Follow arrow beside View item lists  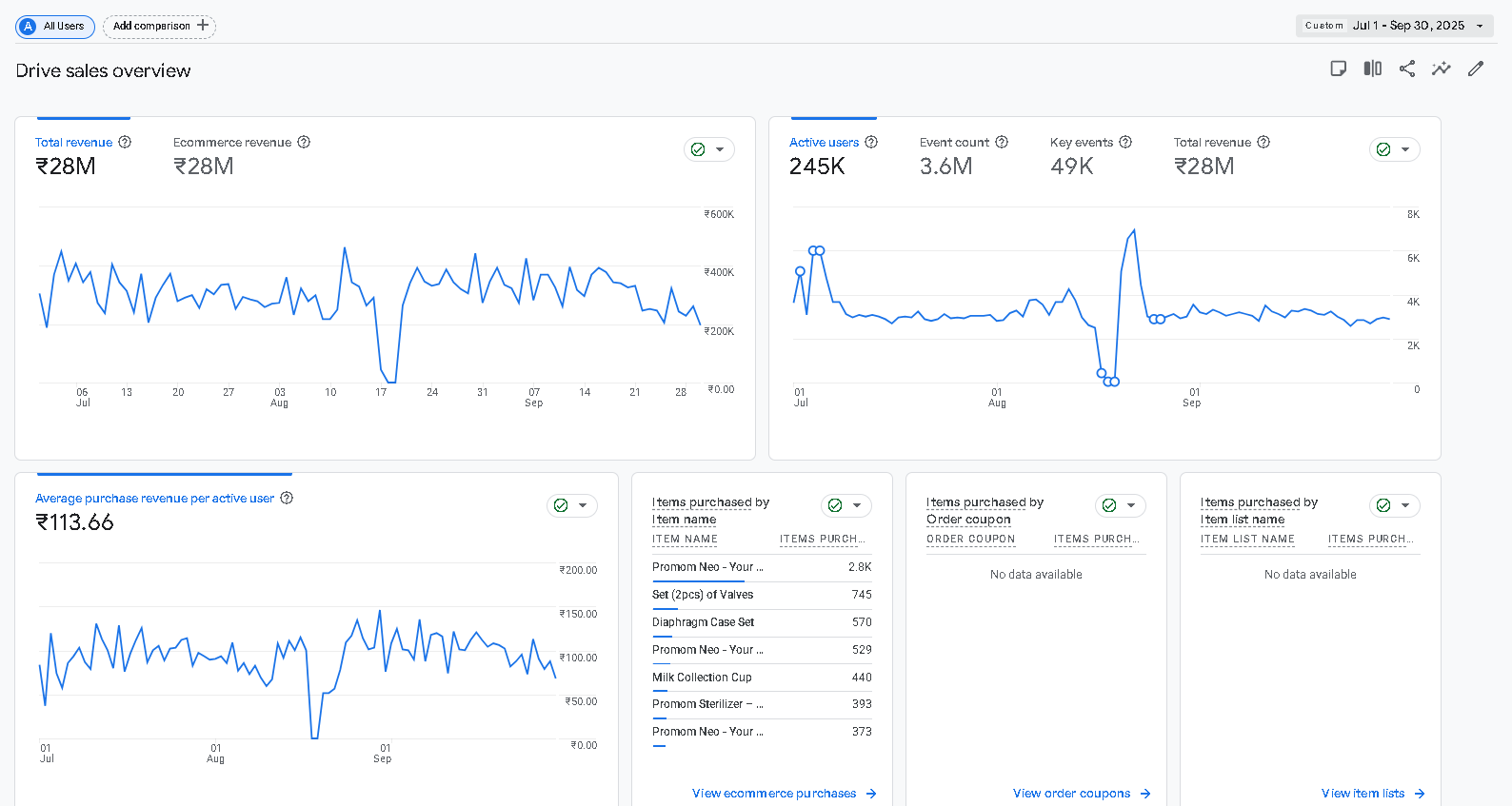pos(1420,794)
